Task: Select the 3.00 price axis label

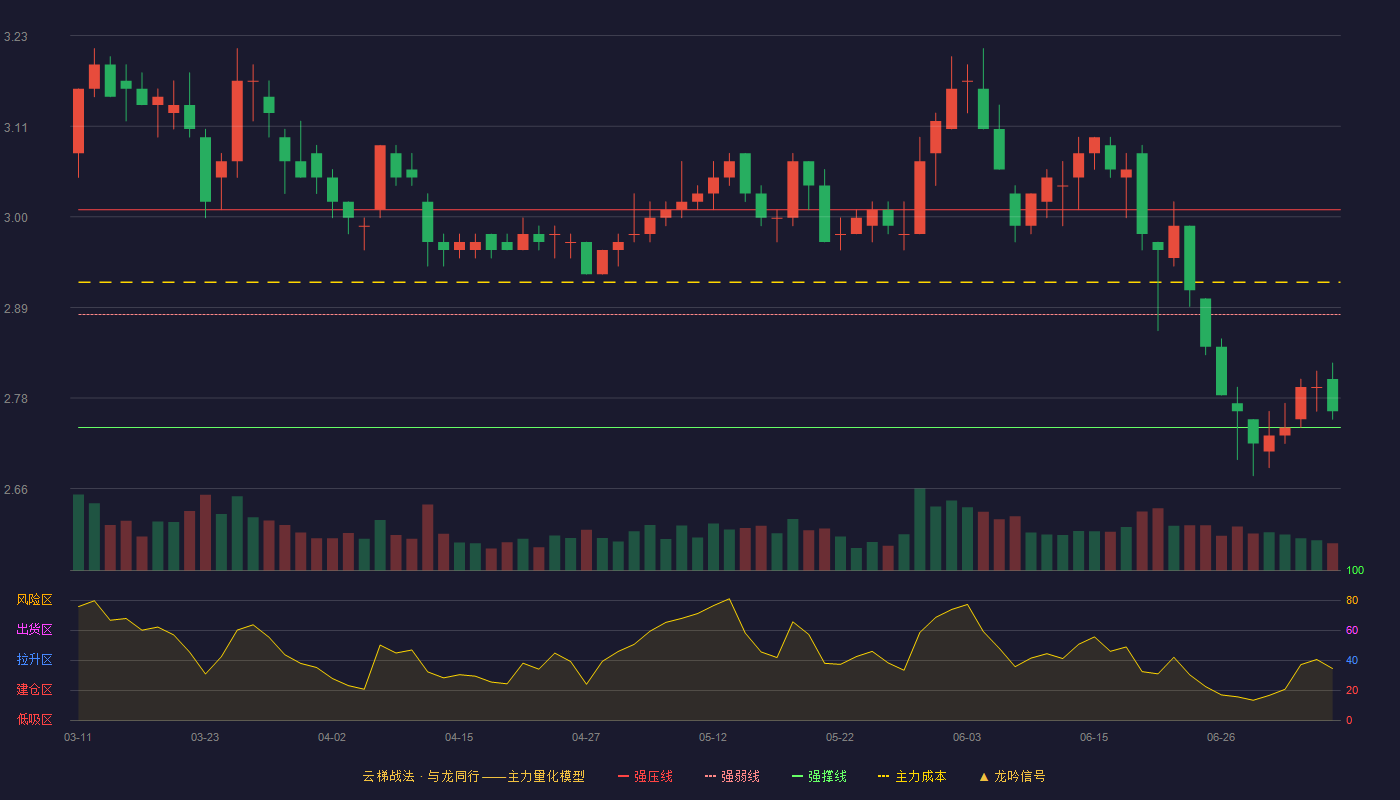Action: [x=16, y=218]
